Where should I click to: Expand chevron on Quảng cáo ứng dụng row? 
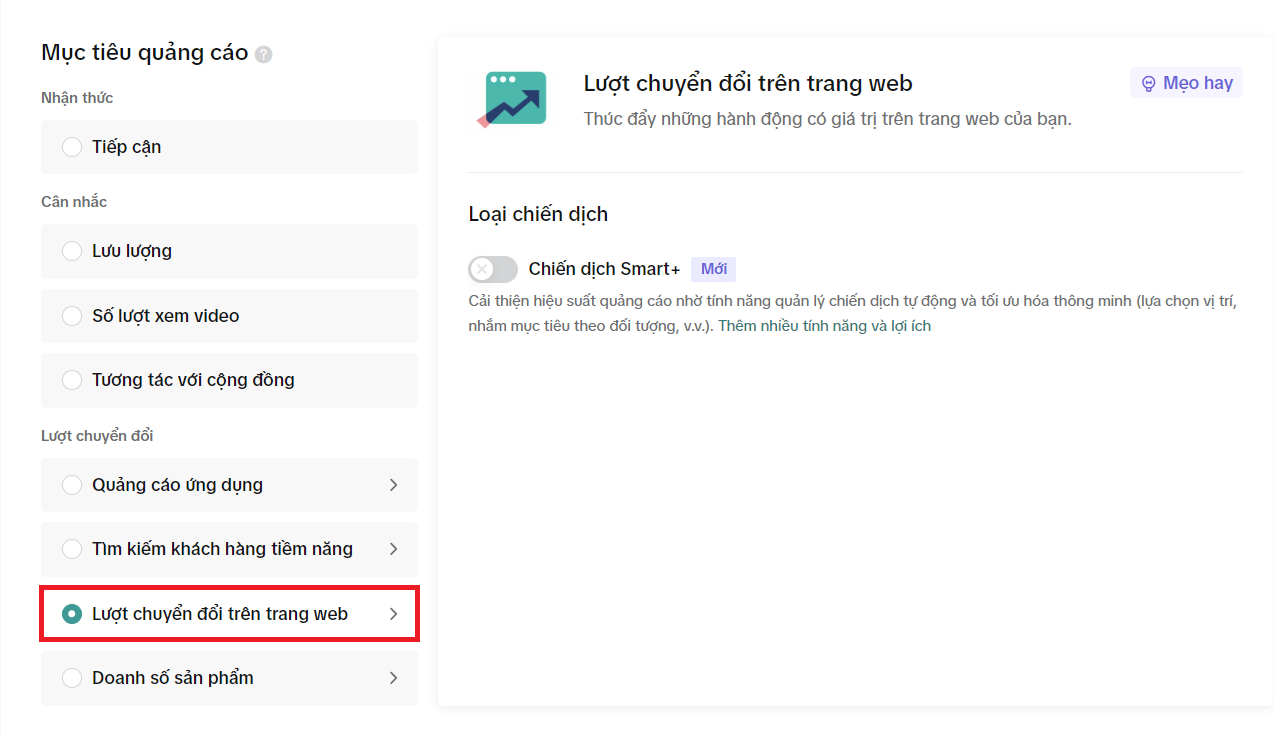click(x=393, y=485)
